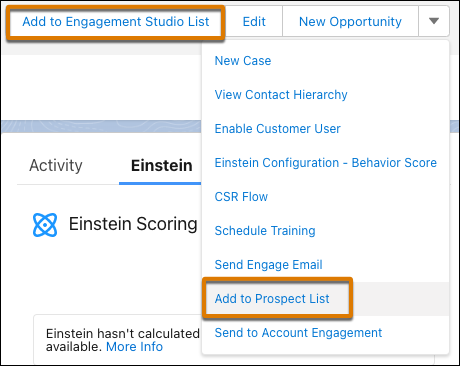Switch to the Activity tab

[x=56, y=166]
